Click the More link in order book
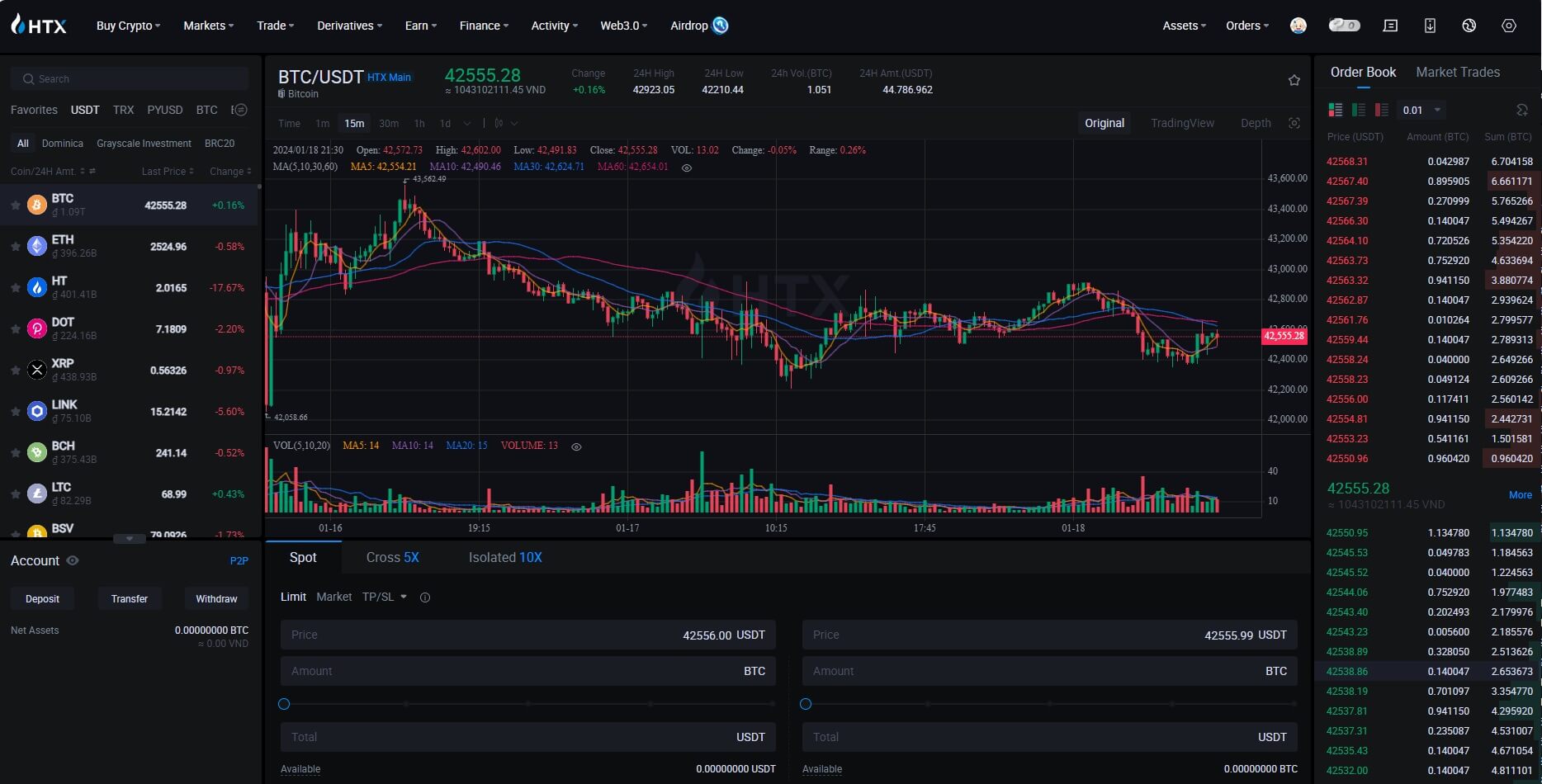Viewport: 1542px width, 784px height. click(1520, 495)
